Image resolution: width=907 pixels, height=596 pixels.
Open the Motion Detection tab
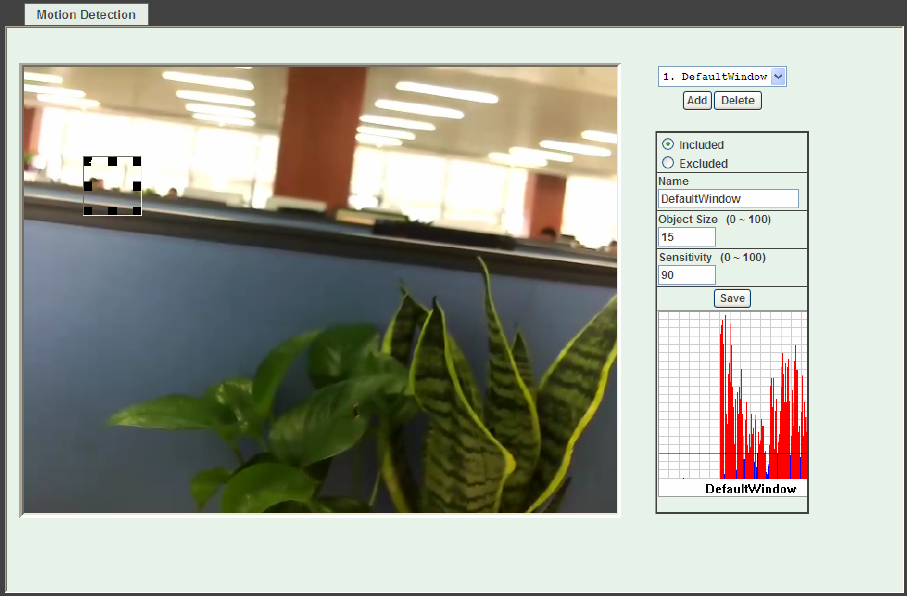pyautogui.click(x=86, y=14)
